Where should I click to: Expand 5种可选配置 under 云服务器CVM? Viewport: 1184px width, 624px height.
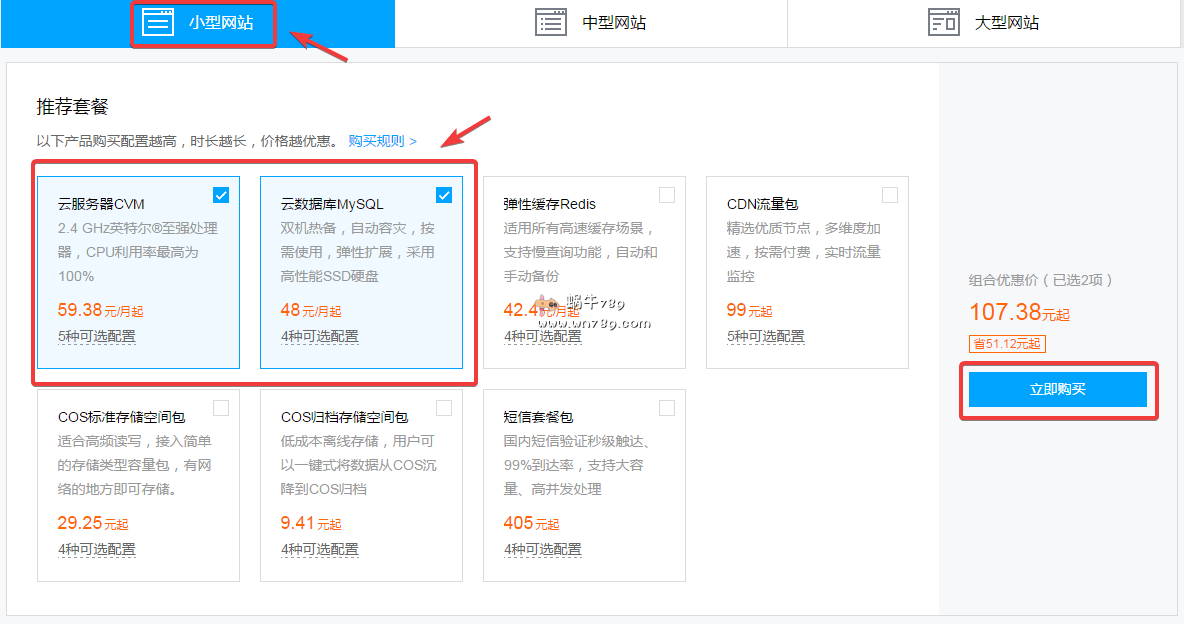(x=97, y=336)
